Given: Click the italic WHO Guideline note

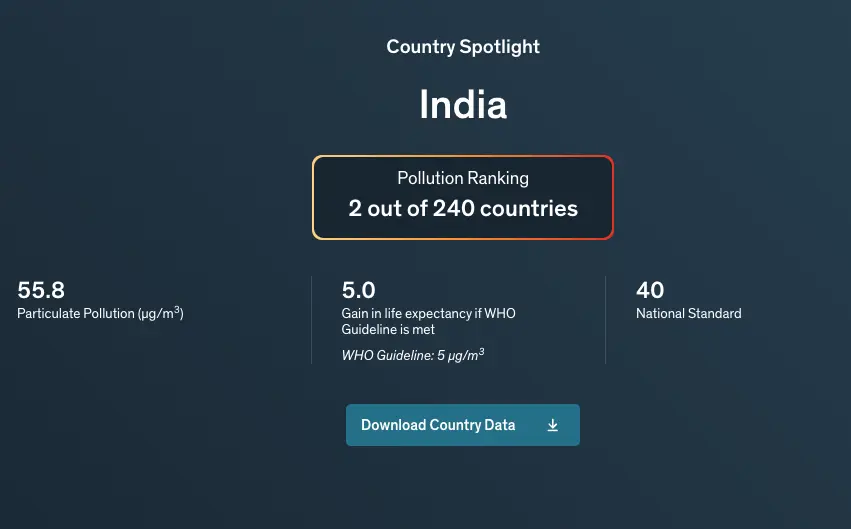Looking at the screenshot, I should point(413,355).
